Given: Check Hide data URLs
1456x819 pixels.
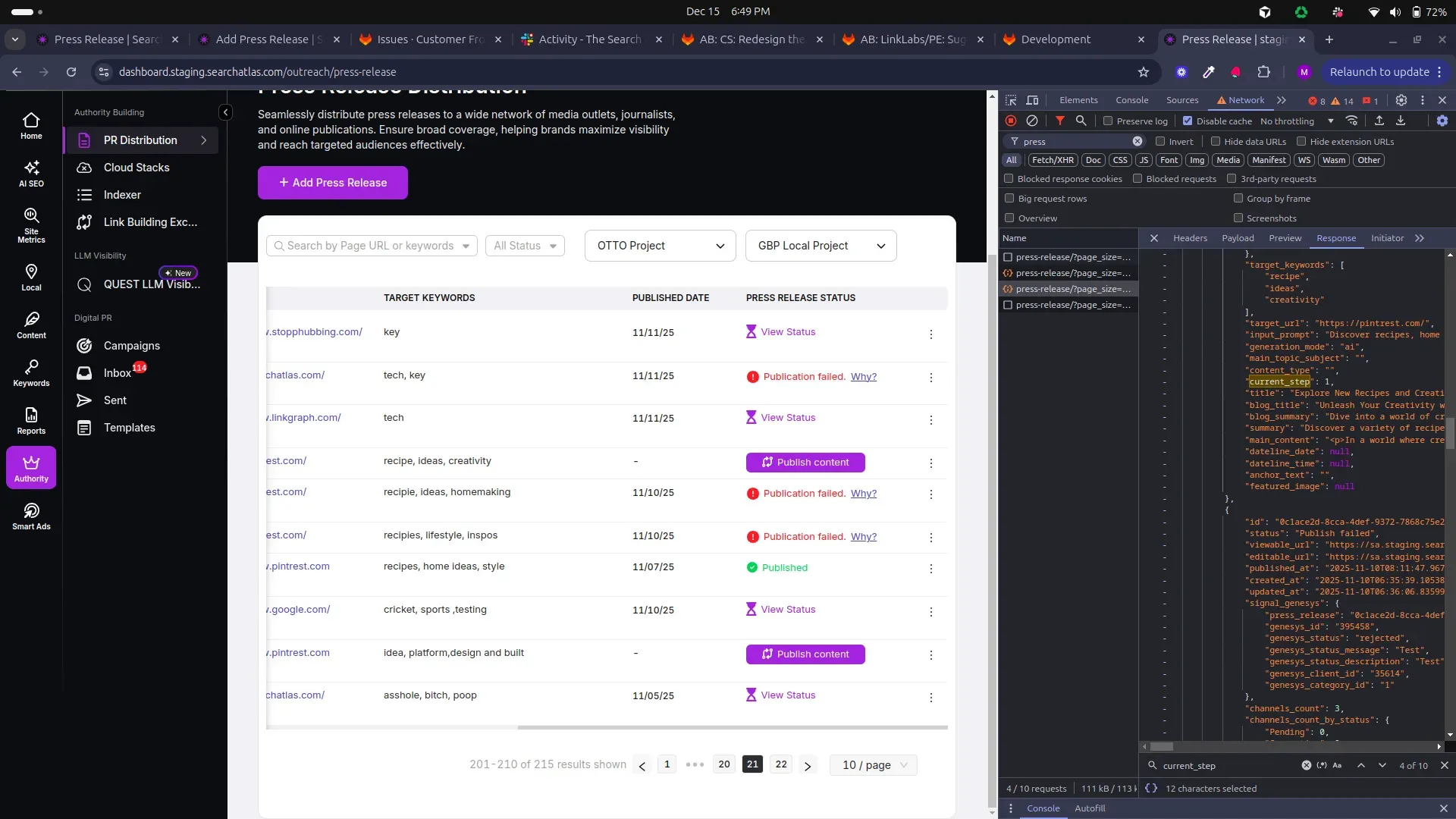Looking at the screenshot, I should coord(1216,141).
